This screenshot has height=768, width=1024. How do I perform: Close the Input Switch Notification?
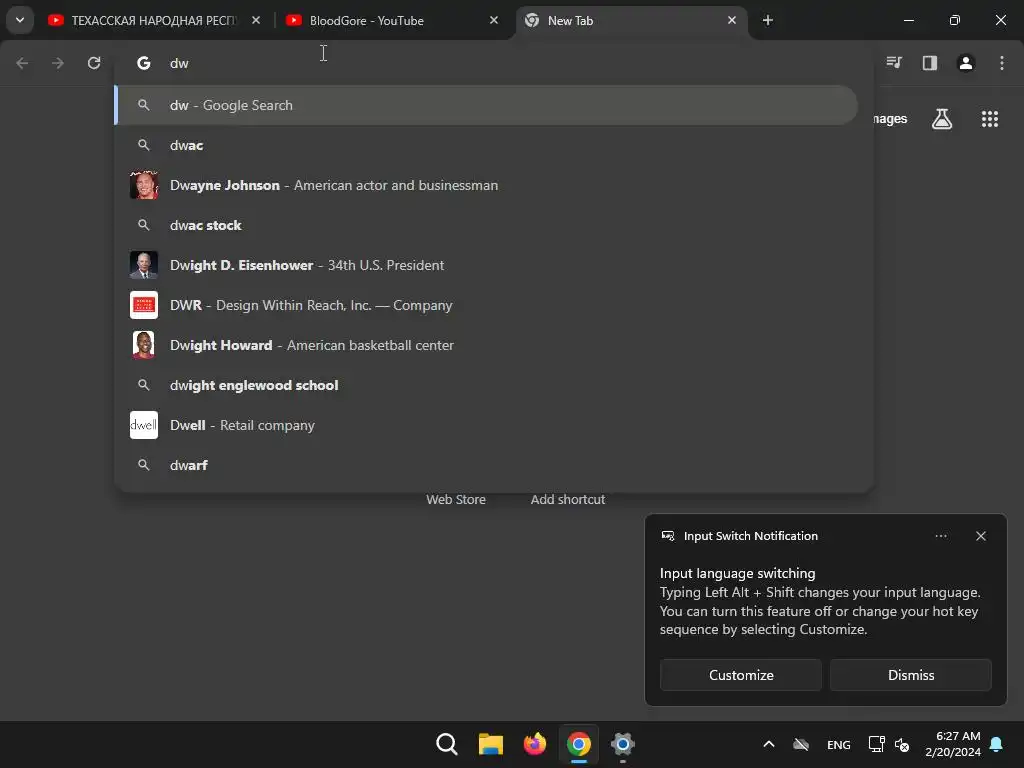coord(980,536)
